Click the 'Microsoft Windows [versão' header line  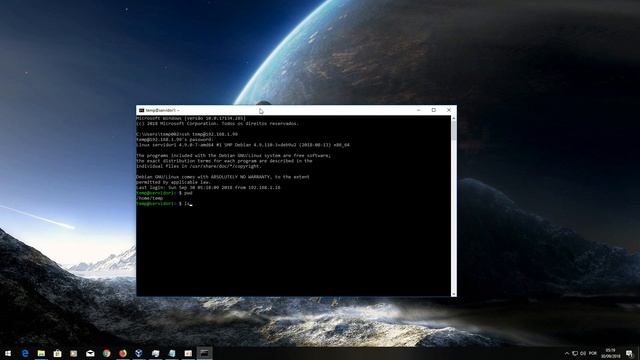191,118
